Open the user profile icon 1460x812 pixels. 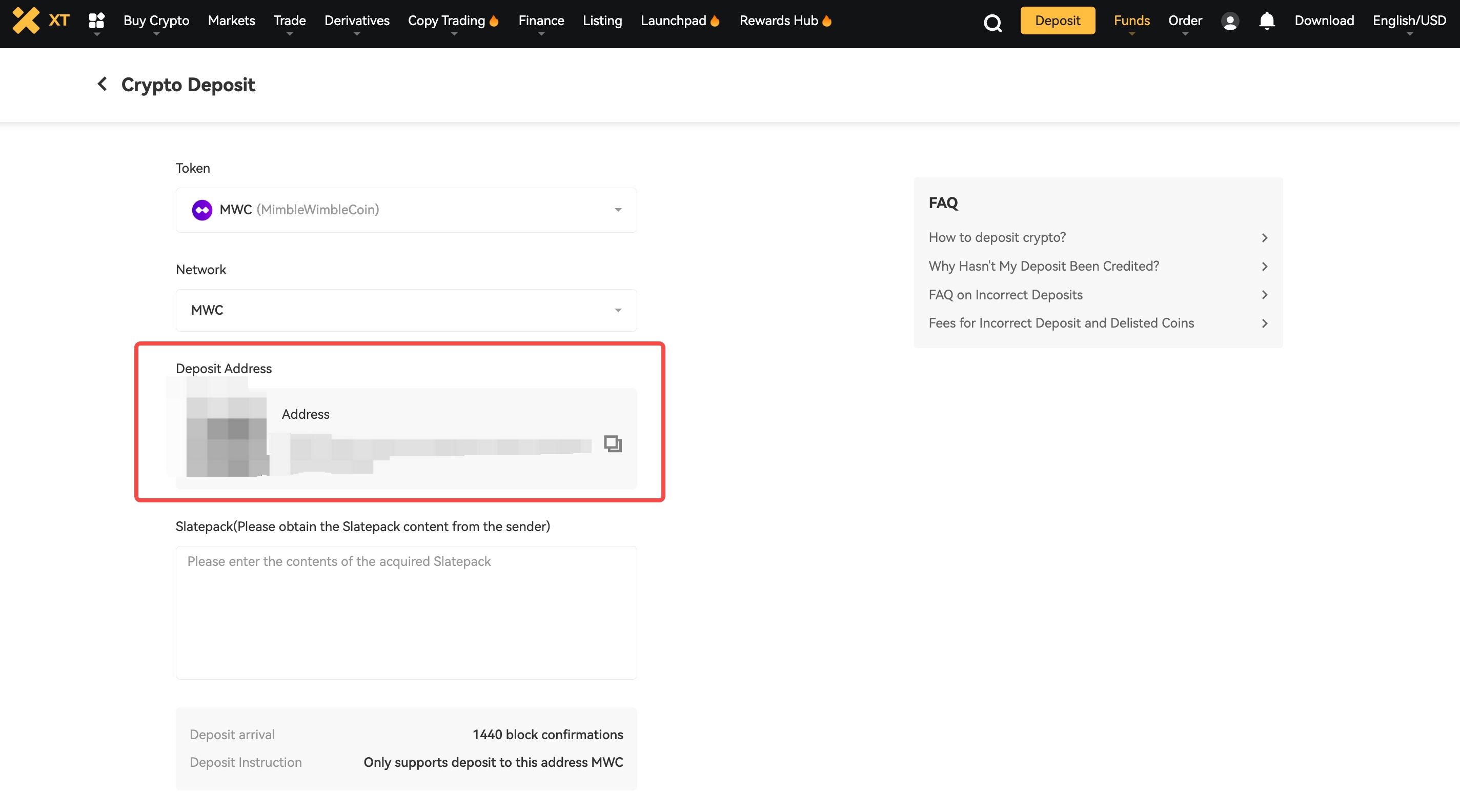coord(1230,22)
